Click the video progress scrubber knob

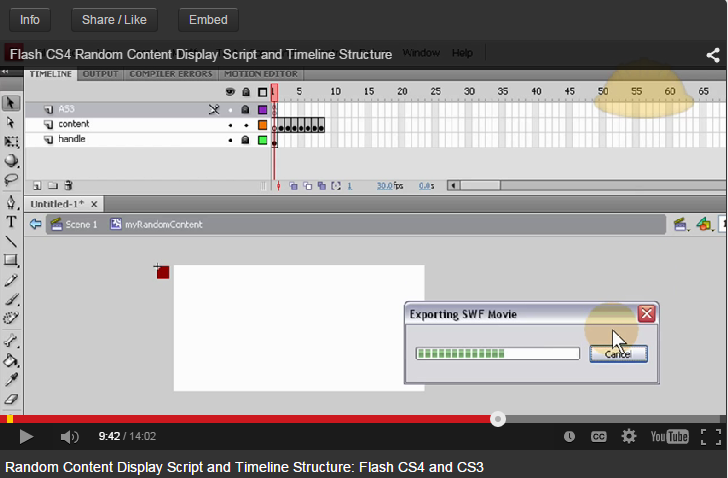pyautogui.click(x=498, y=420)
